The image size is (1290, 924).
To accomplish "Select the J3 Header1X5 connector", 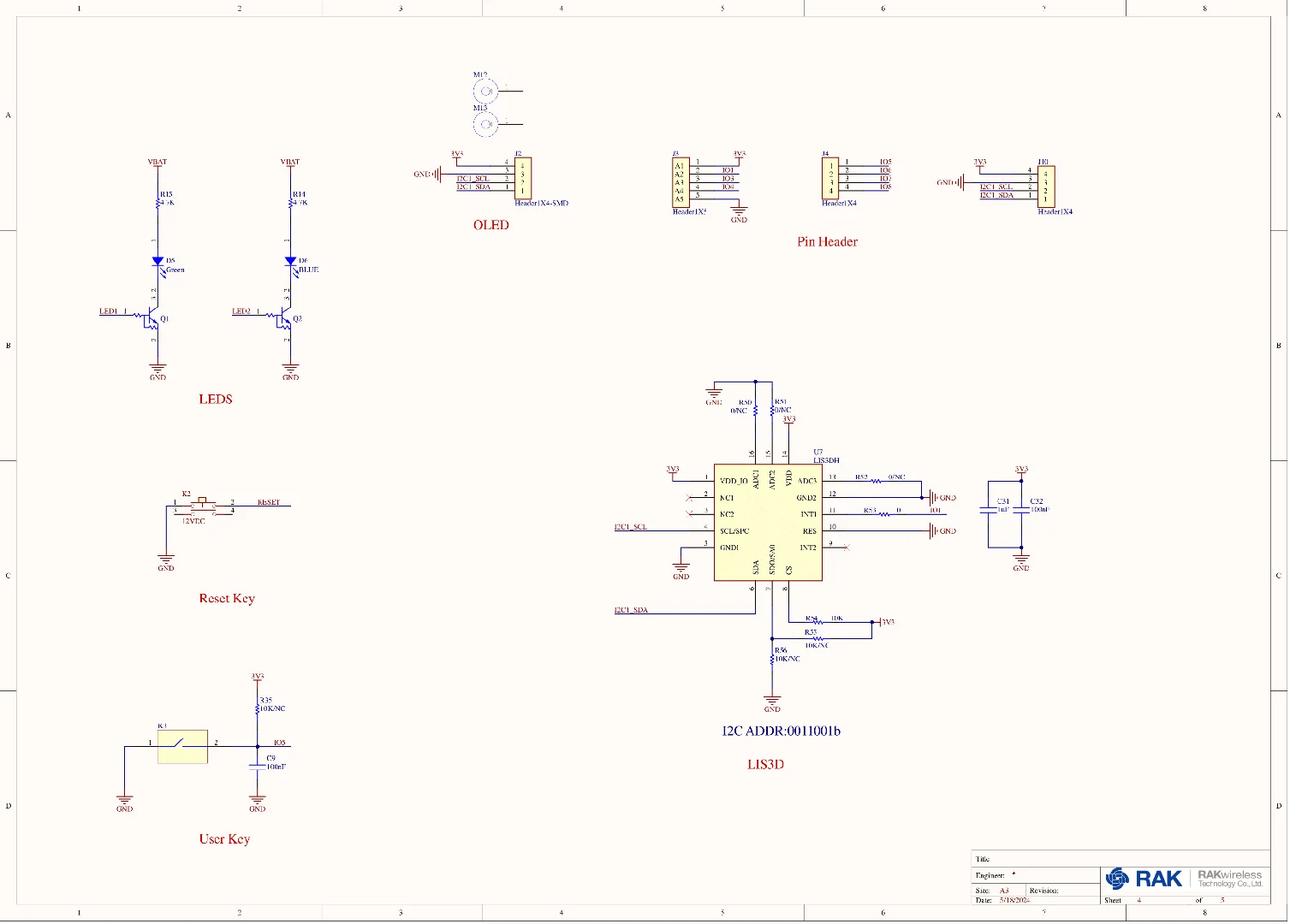I will pyautogui.click(x=680, y=182).
